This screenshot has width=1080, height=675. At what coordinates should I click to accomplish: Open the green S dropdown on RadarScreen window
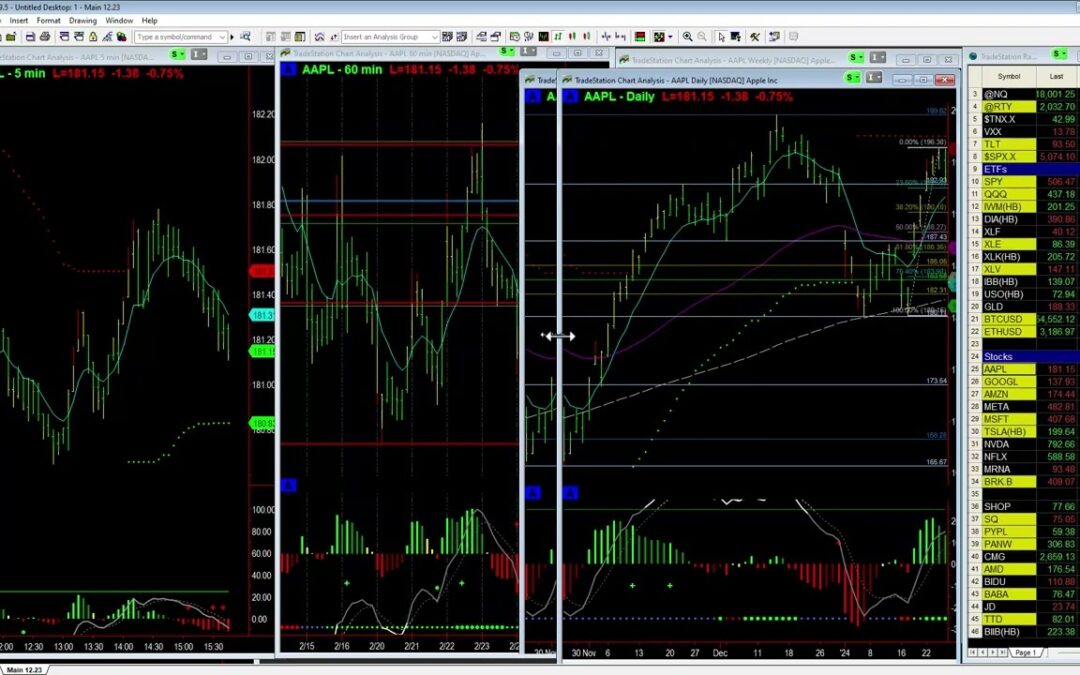pyautogui.click(x=1059, y=54)
